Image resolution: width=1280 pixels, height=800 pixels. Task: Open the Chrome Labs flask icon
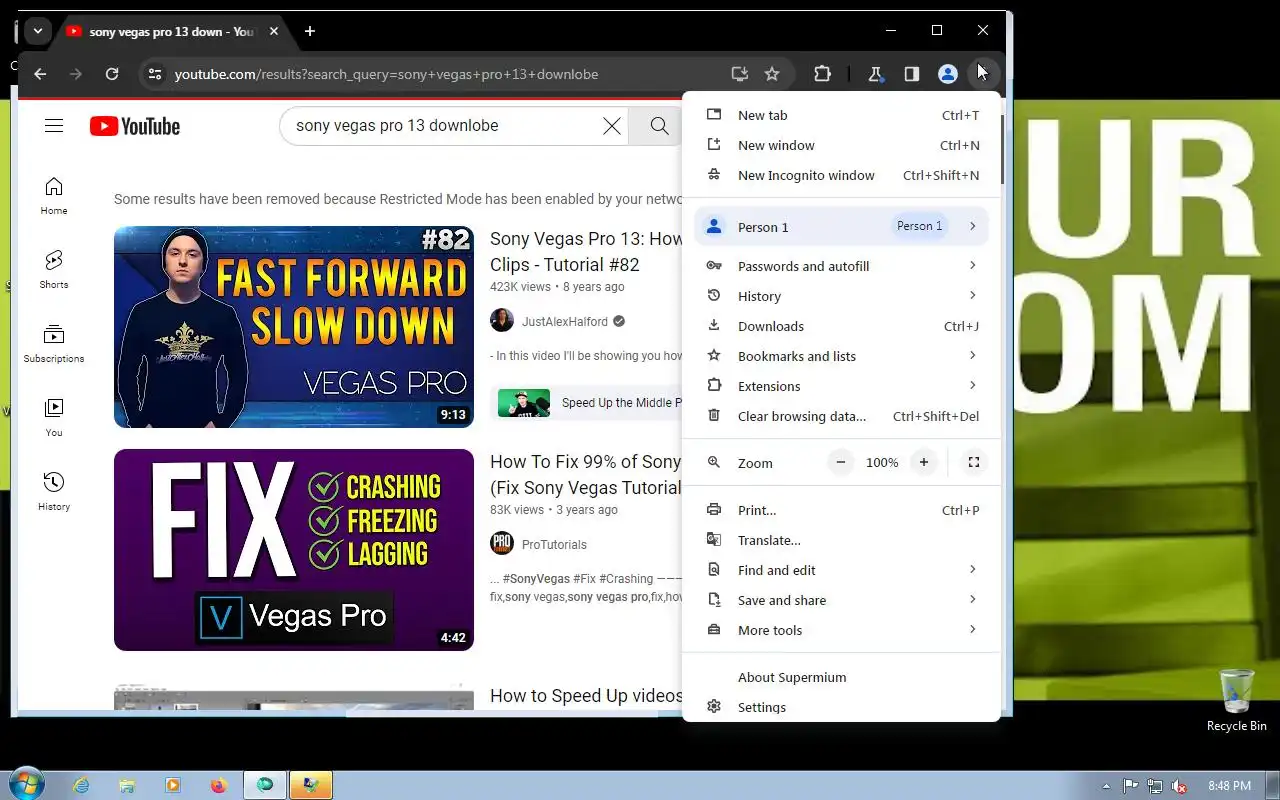click(875, 74)
